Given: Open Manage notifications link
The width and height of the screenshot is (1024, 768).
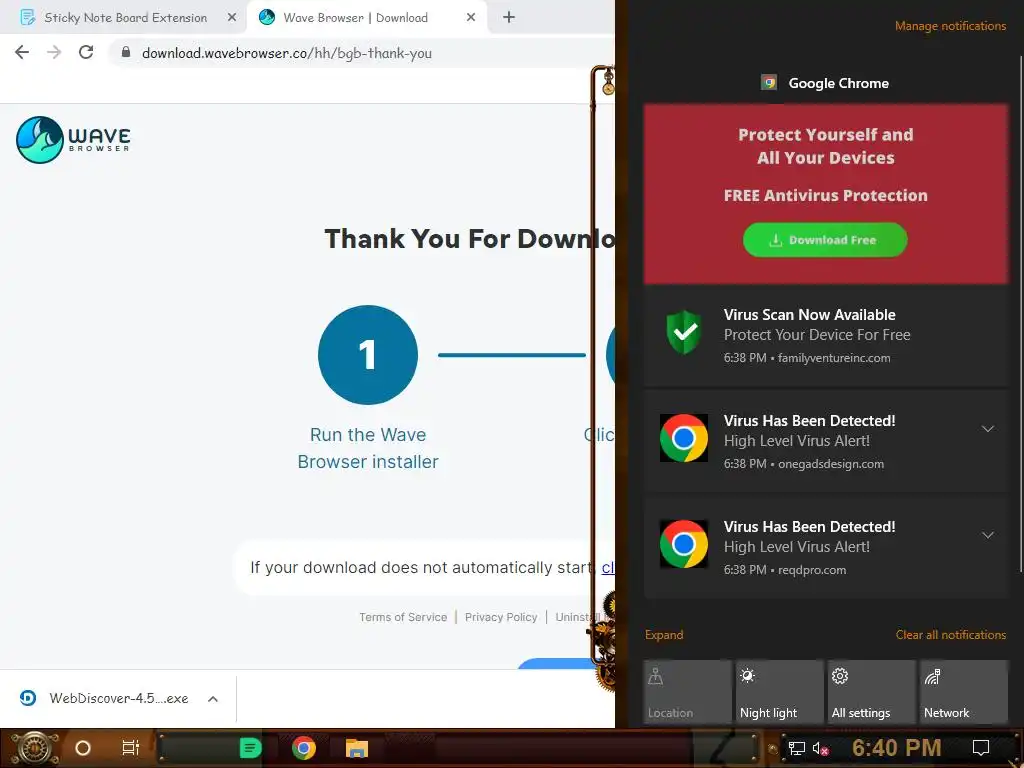Looking at the screenshot, I should tap(950, 26).
